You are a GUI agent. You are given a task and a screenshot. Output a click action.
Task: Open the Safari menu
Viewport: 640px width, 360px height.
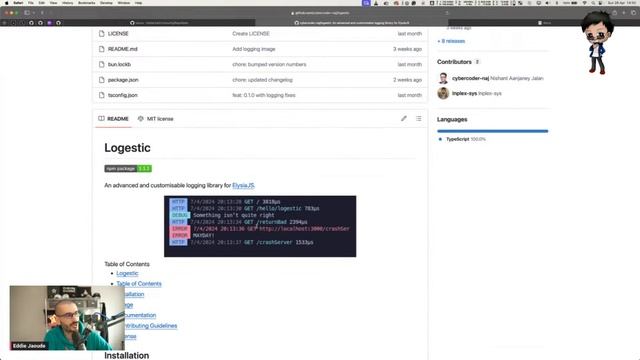[x=18, y=3]
